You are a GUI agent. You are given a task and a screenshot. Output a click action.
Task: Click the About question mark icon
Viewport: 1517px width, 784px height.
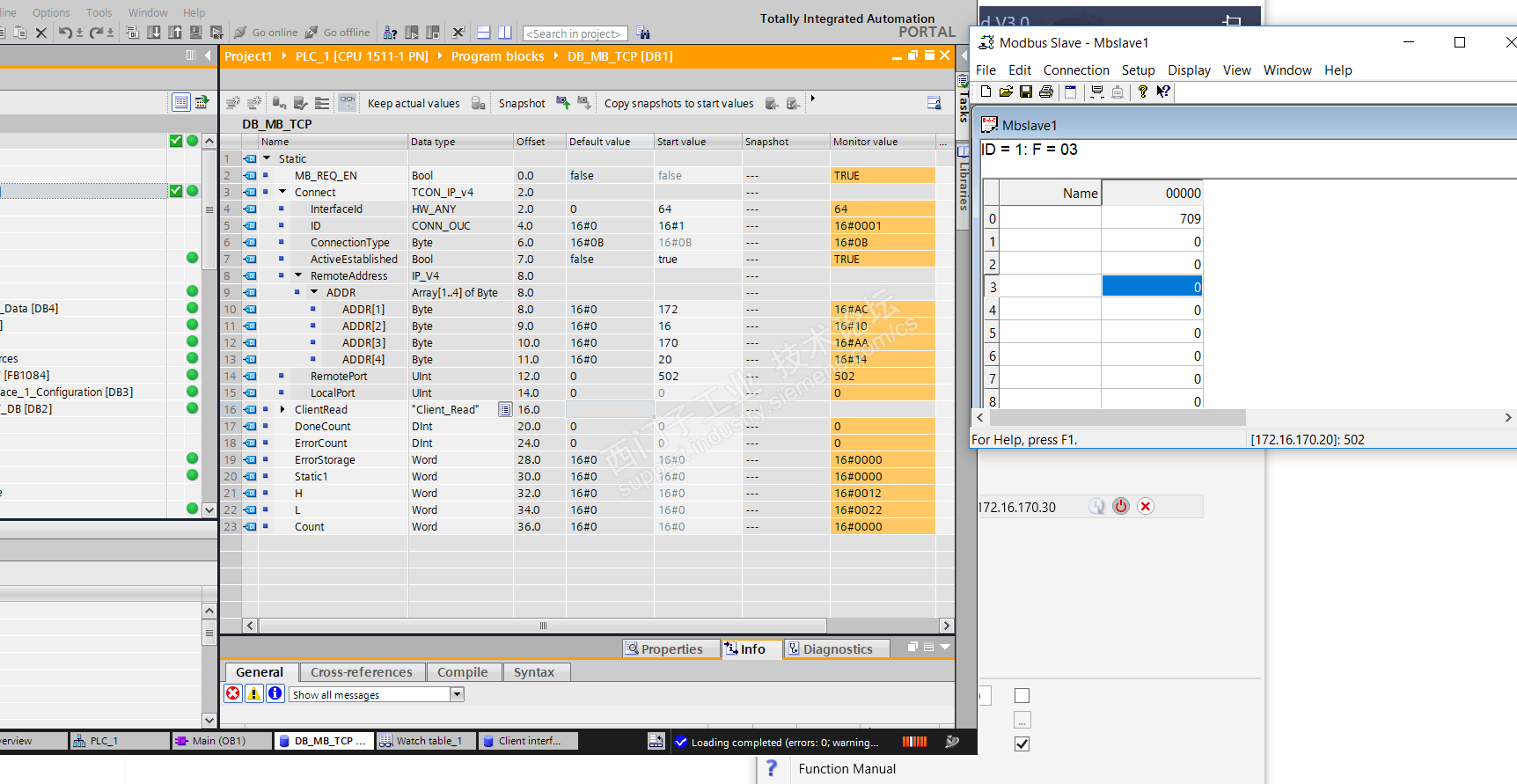(1143, 92)
